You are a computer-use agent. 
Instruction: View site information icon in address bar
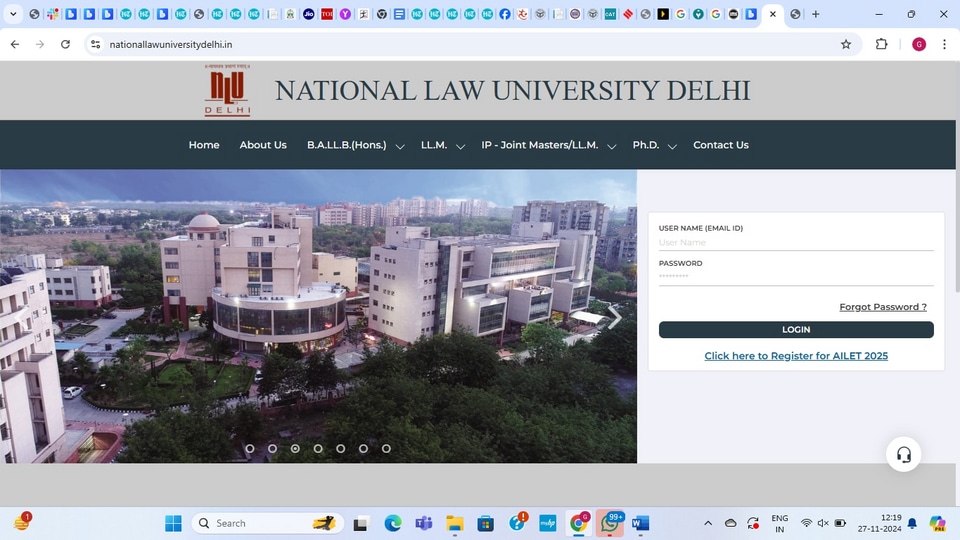[x=96, y=44]
